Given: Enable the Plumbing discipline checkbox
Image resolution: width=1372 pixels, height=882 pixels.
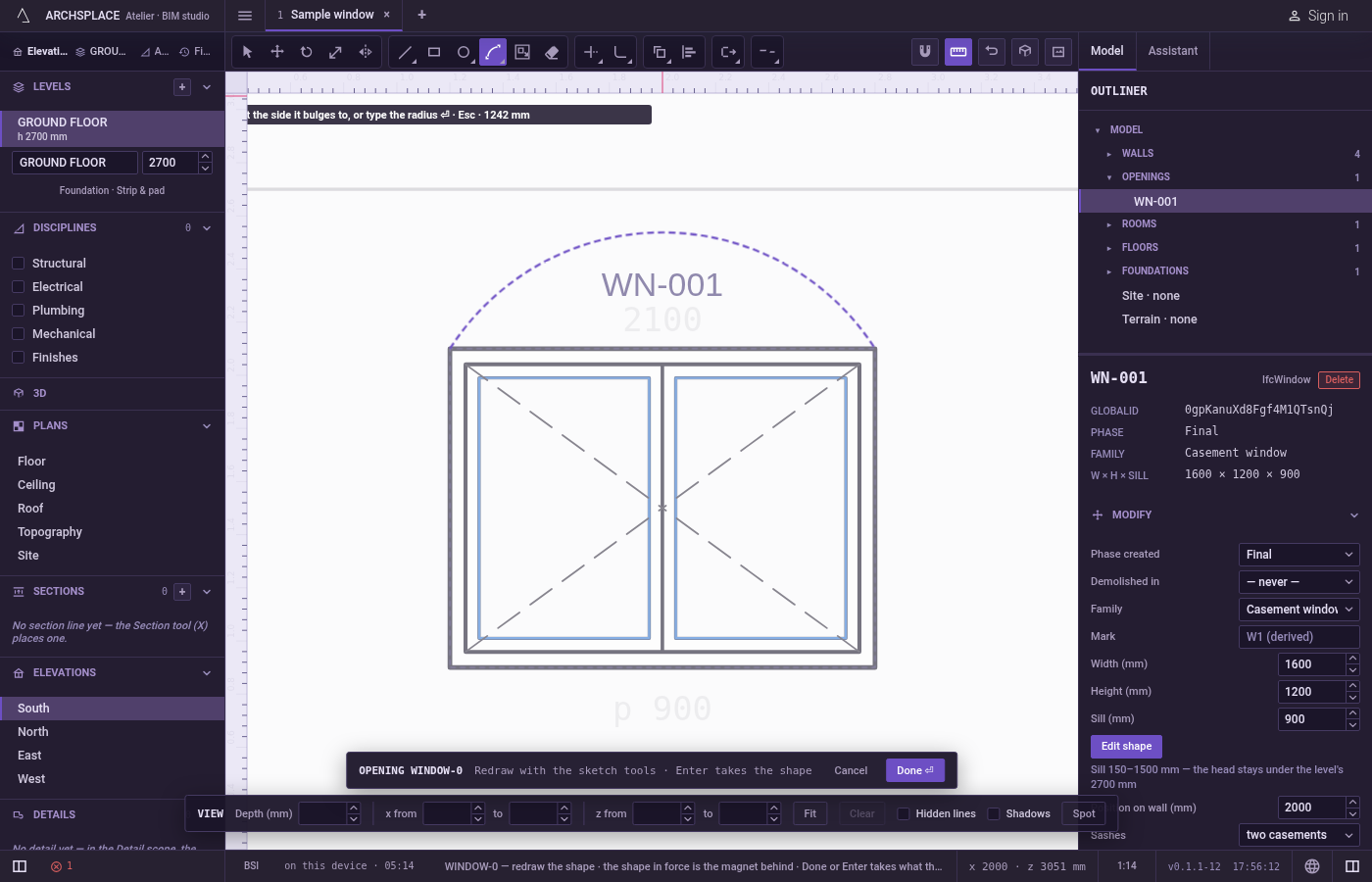Looking at the screenshot, I should coord(18,311).
